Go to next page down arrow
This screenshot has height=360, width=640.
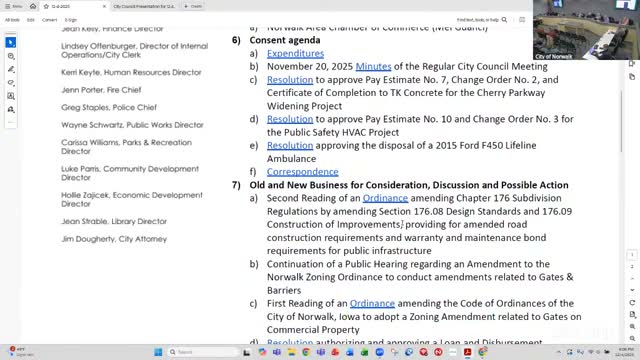[632, 290]
